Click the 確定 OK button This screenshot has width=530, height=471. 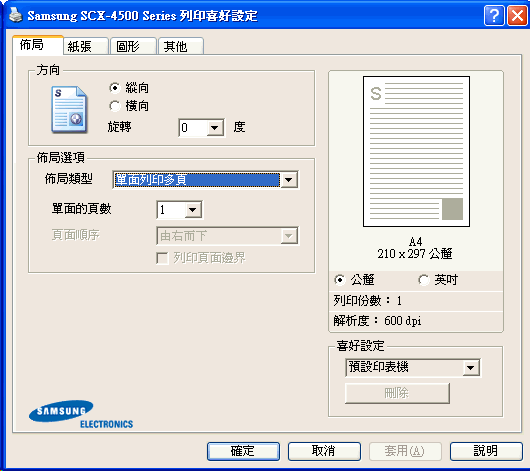pyautogui.click(x=243, y=451)
